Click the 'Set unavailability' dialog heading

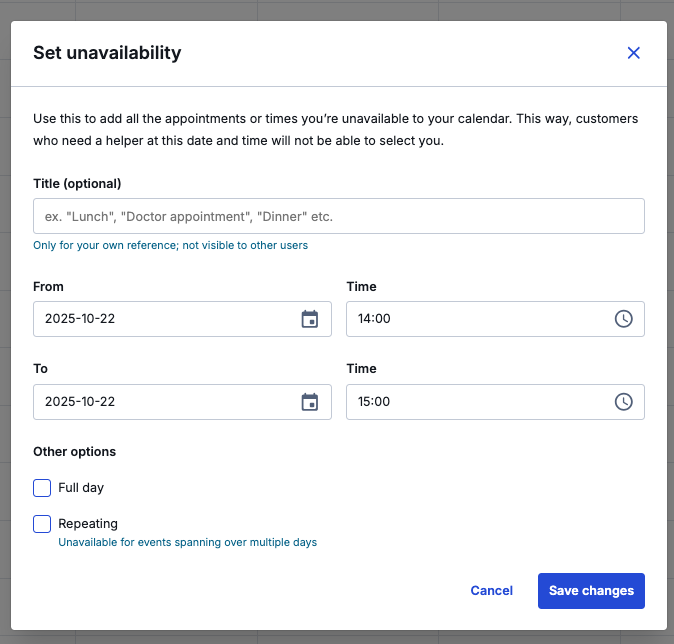click(x=107, y=53)
